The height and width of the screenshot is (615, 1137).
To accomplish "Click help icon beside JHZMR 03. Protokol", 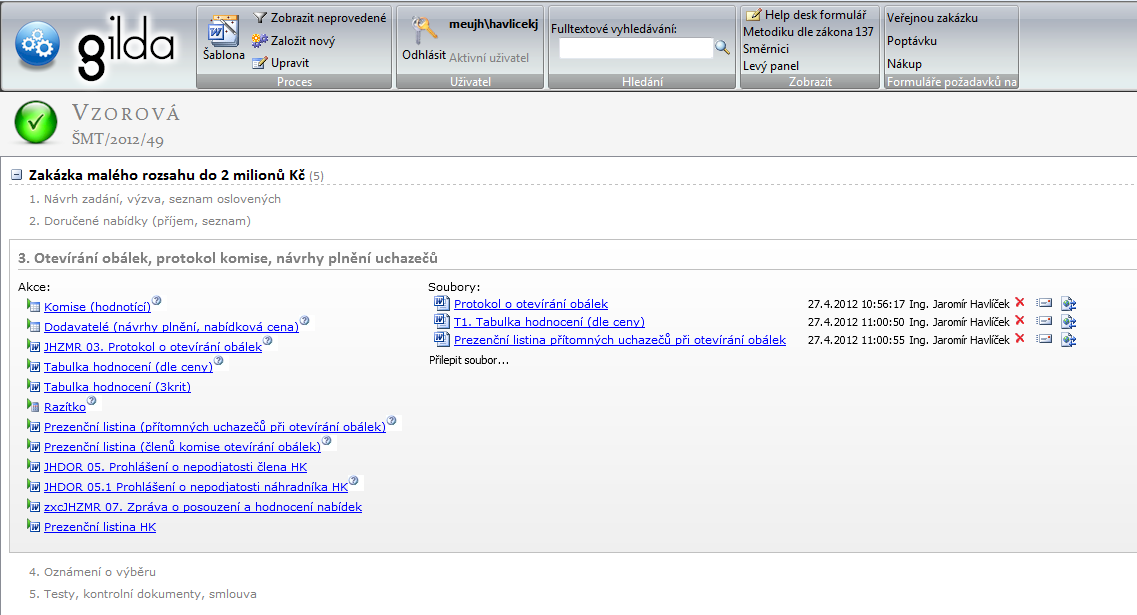I will click(268, 341).
